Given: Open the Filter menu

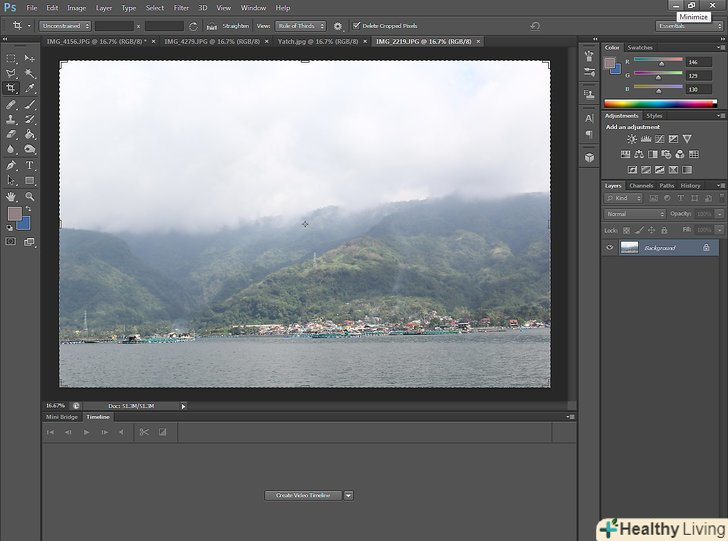Looking at the screenshot, I should pos(181,8).
